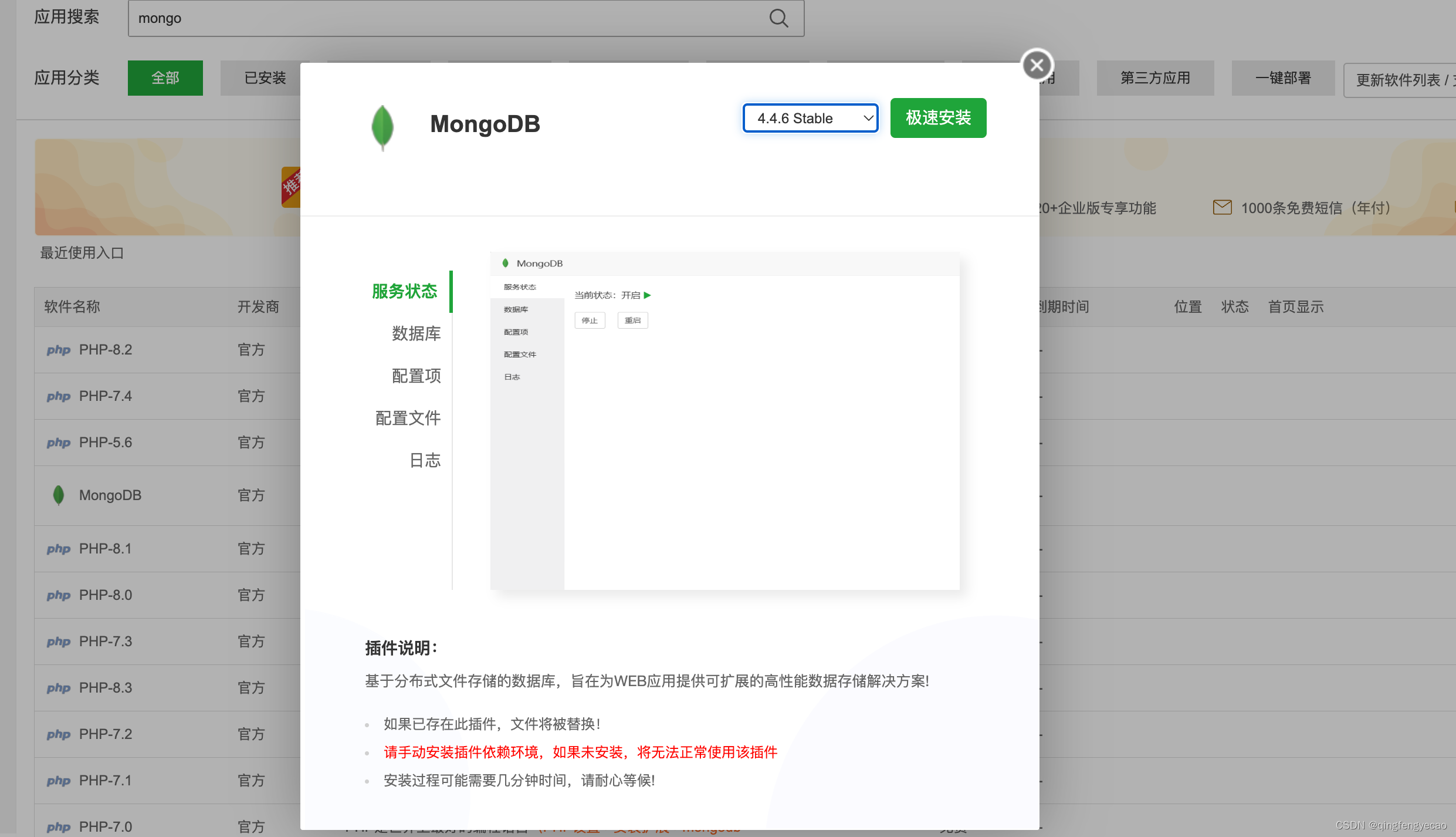Click the PHP-7.3 software name
This screenshot has width=1456, height=837.
(106, 642)
